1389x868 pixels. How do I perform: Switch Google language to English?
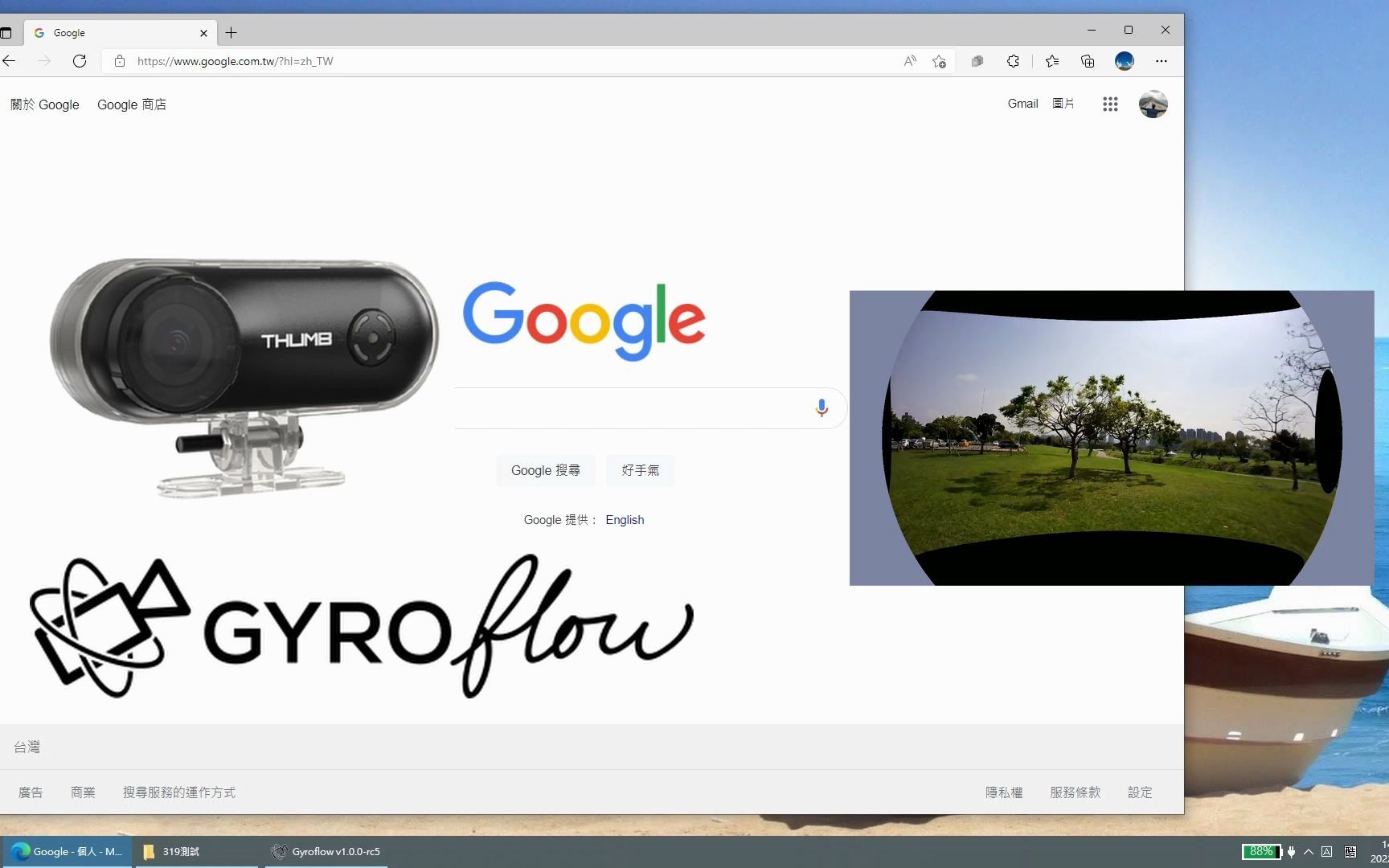point(625,520)
